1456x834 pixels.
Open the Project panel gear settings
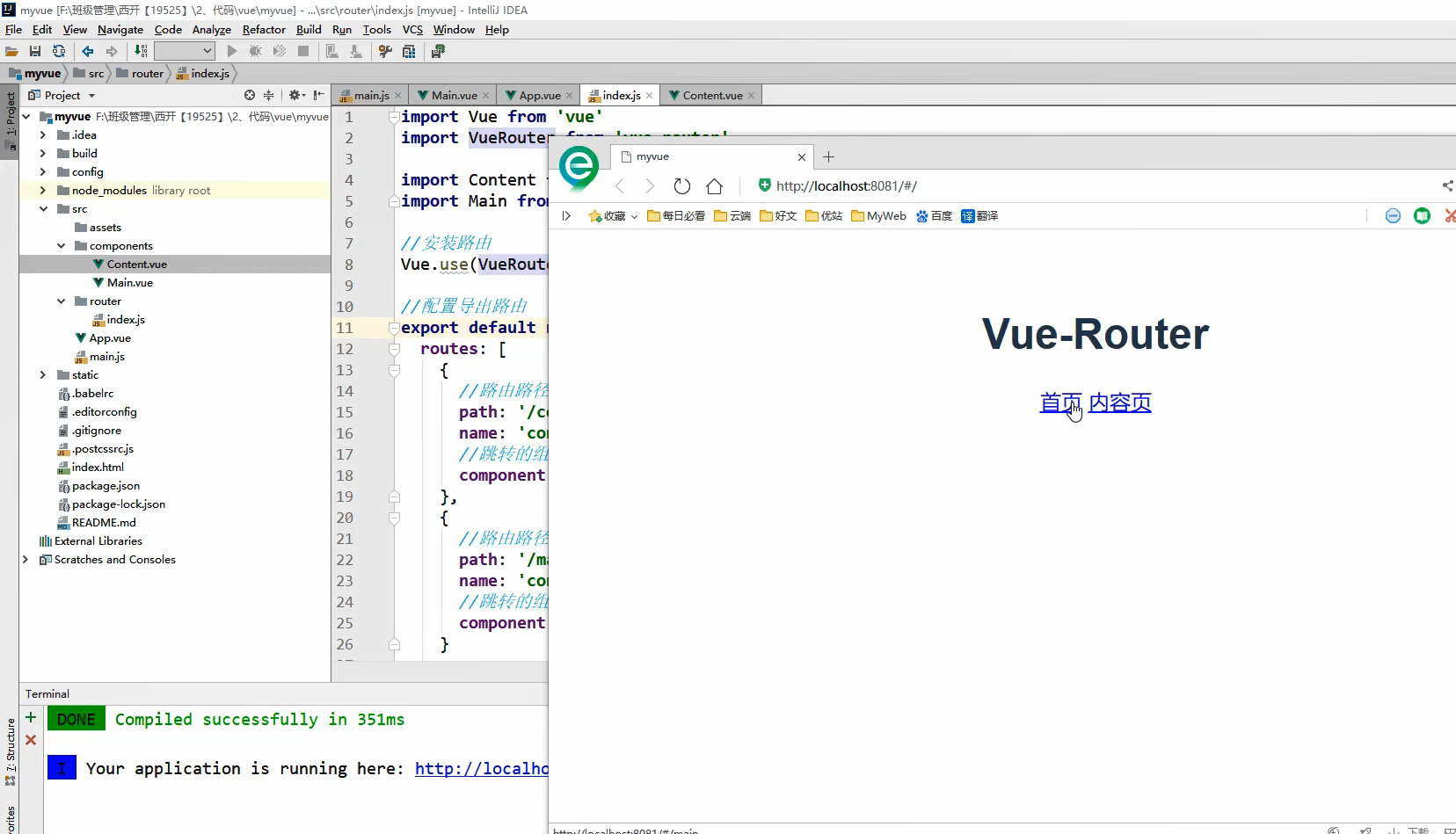click(296, 95)
